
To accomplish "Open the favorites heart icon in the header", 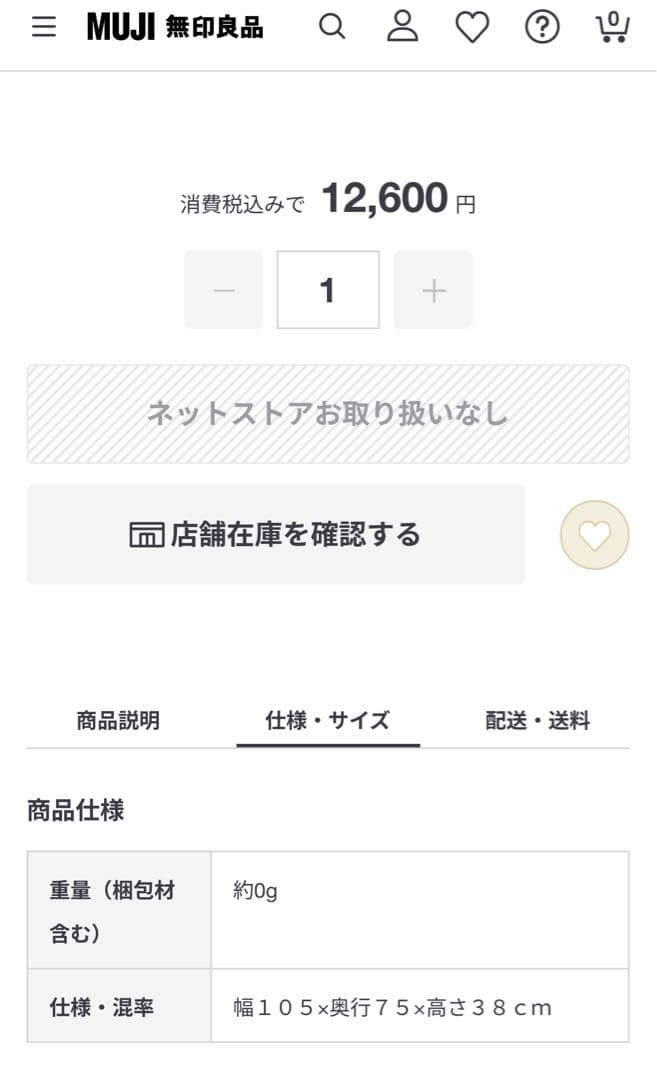I will [x=472, y=27].
